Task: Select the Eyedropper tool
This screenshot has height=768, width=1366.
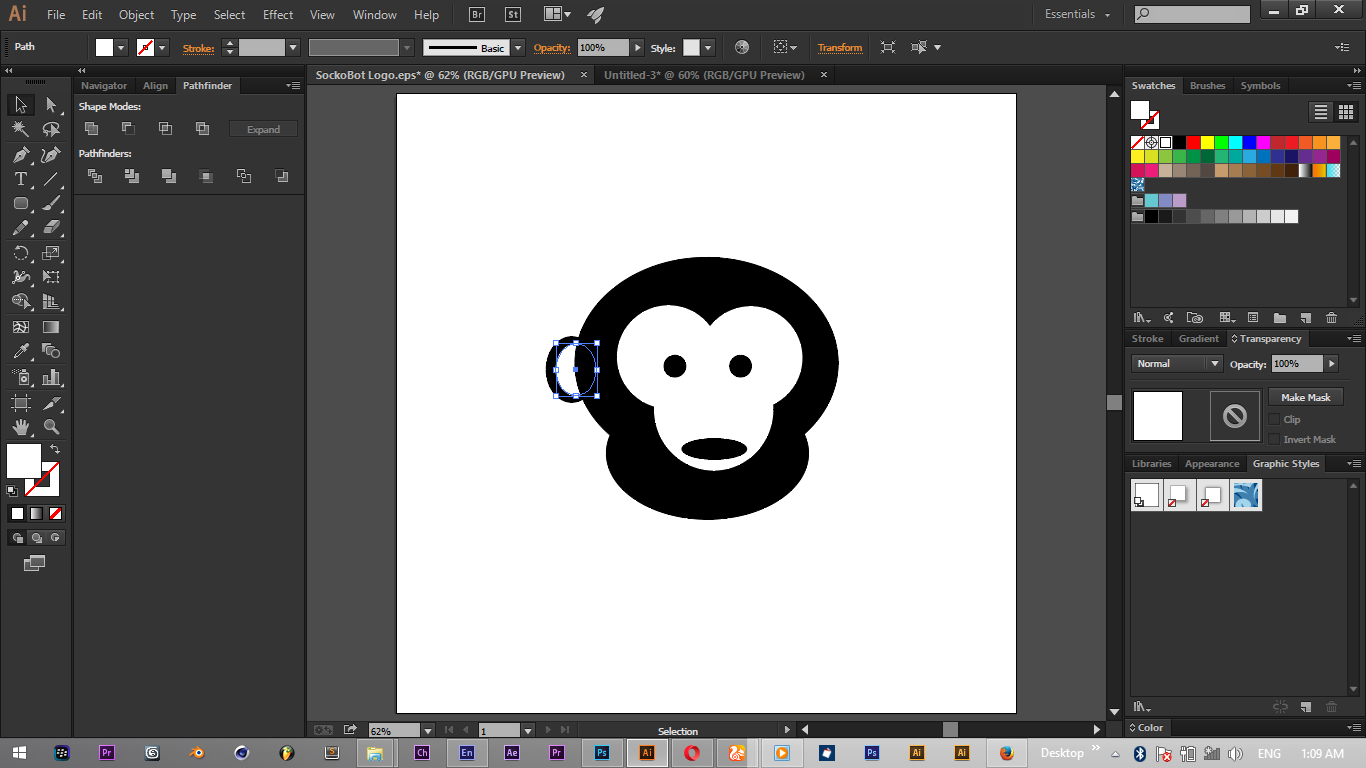Action: tap(20, 351)
